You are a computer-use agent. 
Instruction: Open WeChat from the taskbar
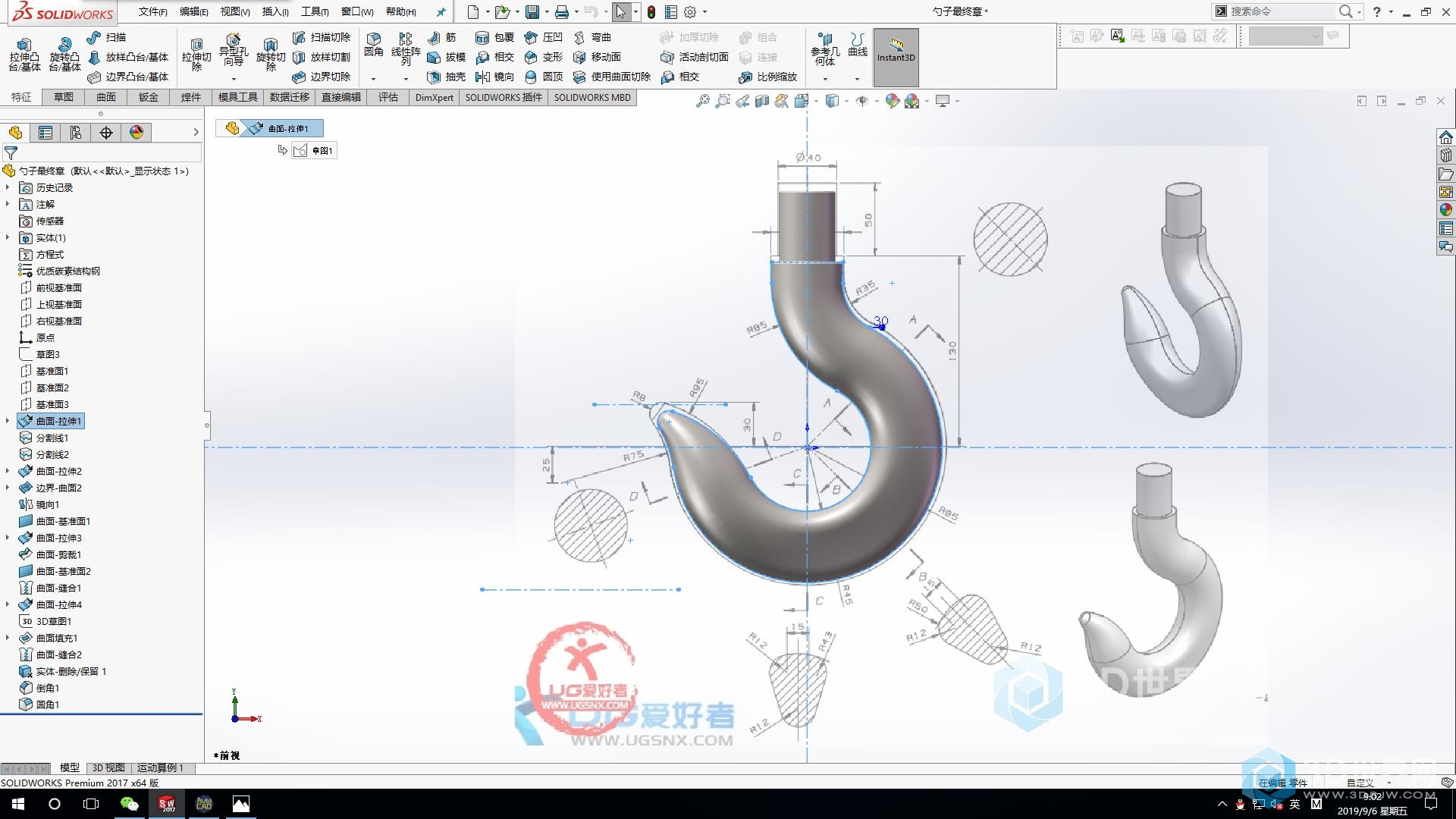coord(130,804)
